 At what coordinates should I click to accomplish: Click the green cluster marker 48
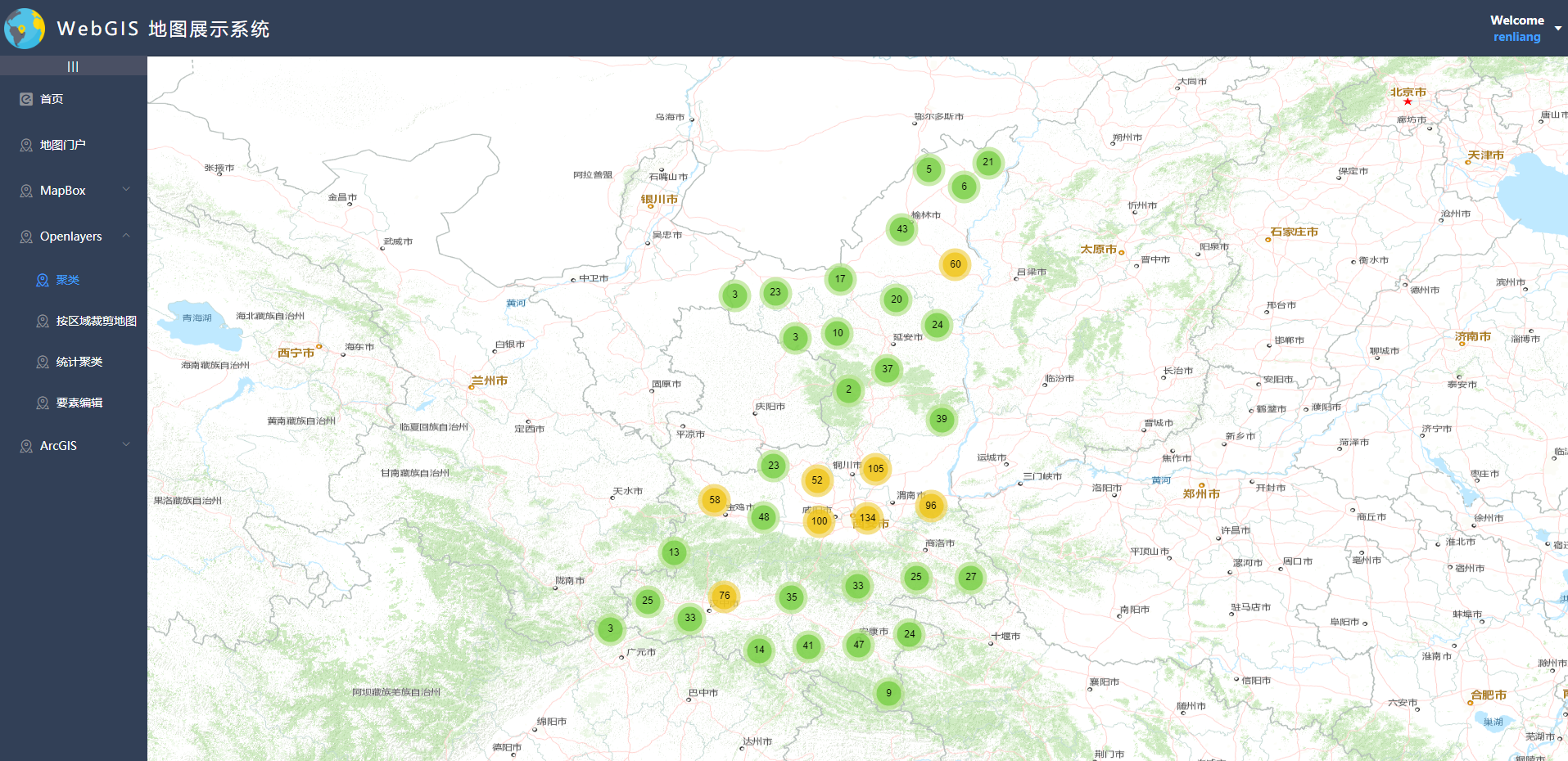(x=764, y=517)
